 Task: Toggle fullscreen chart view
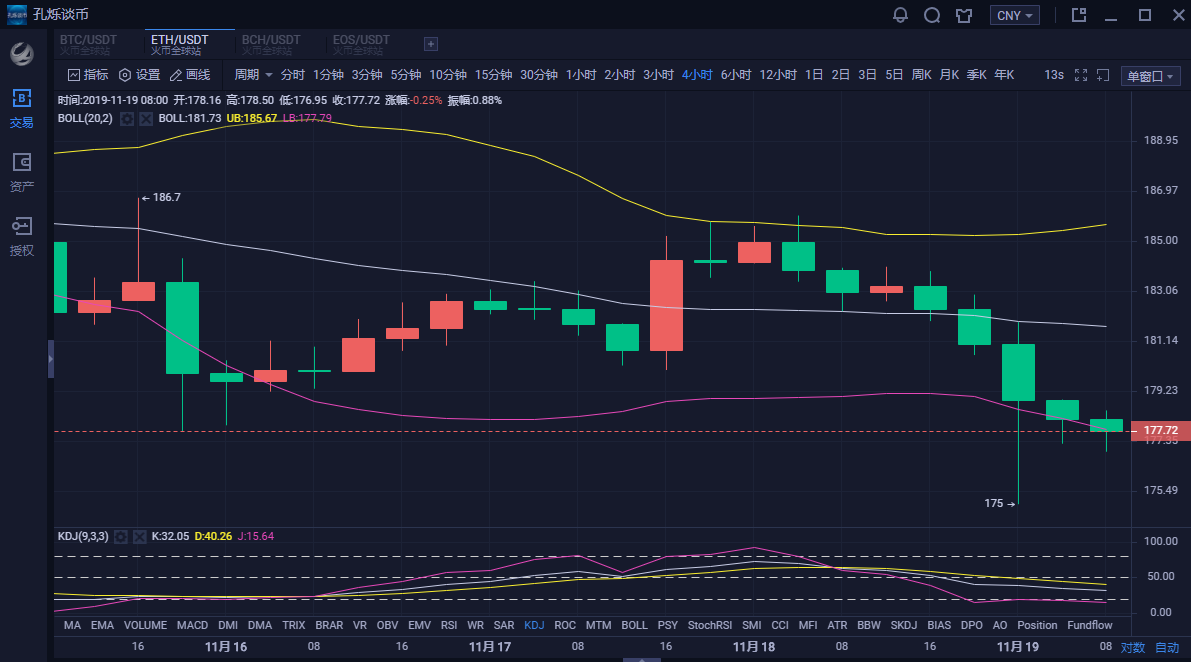tap(1081, 75)
